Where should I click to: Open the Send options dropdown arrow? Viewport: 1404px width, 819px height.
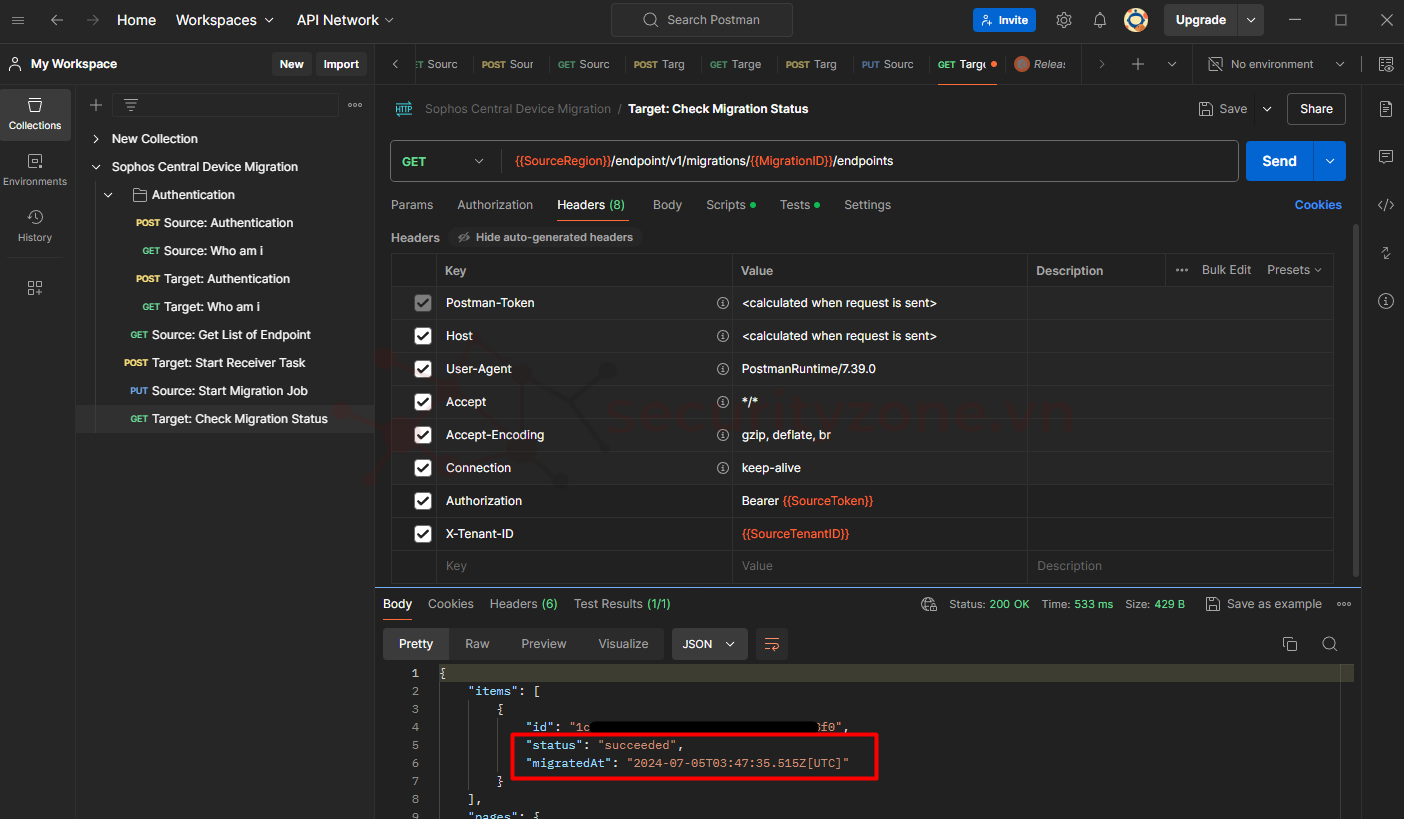1329,161
